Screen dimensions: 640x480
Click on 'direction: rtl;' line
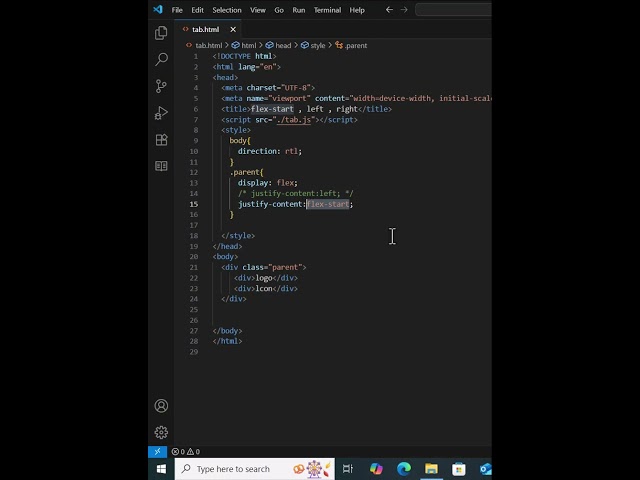tap(270, 151)
